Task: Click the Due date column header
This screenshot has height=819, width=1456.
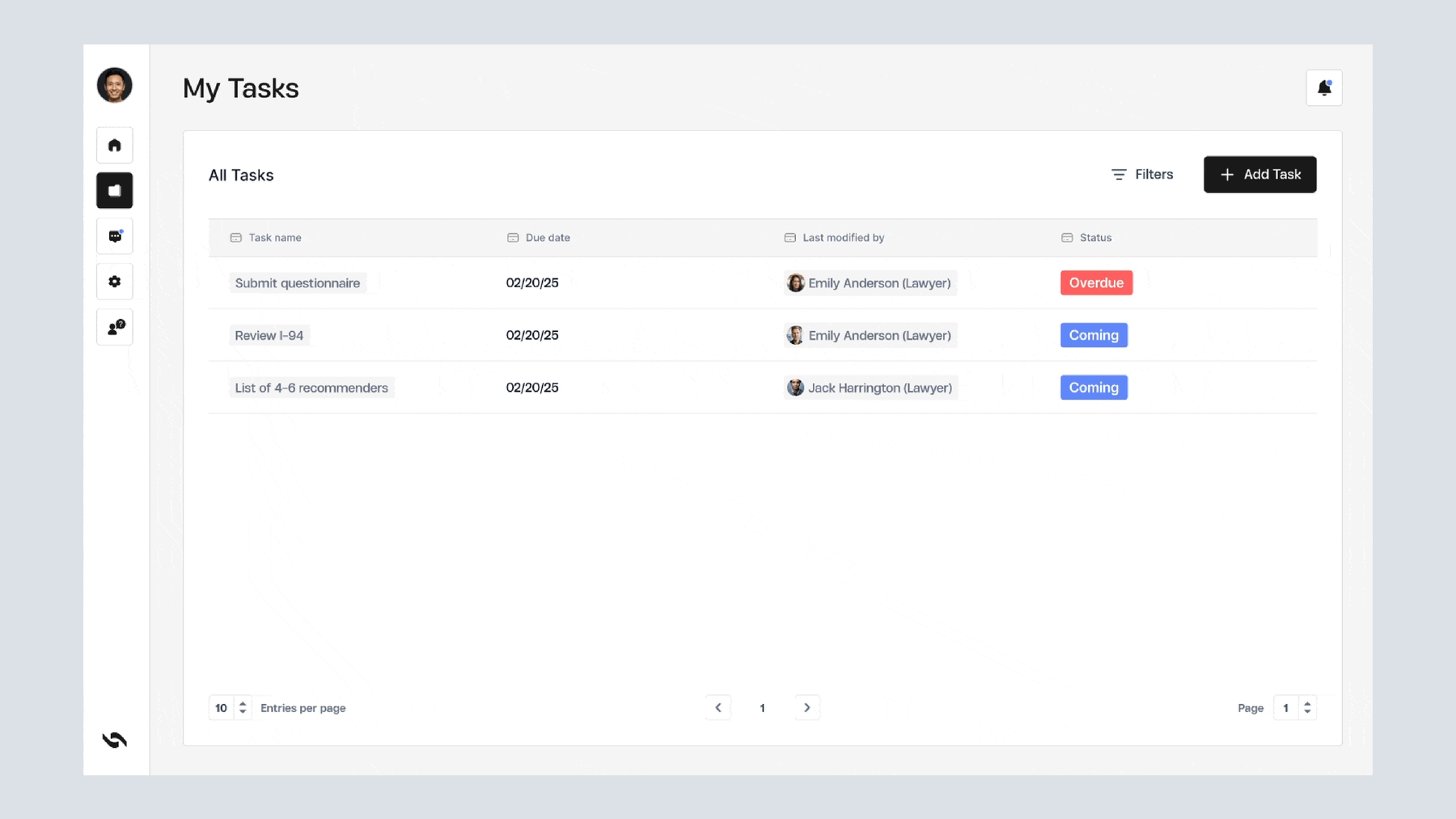Action: tap(548, 238)
